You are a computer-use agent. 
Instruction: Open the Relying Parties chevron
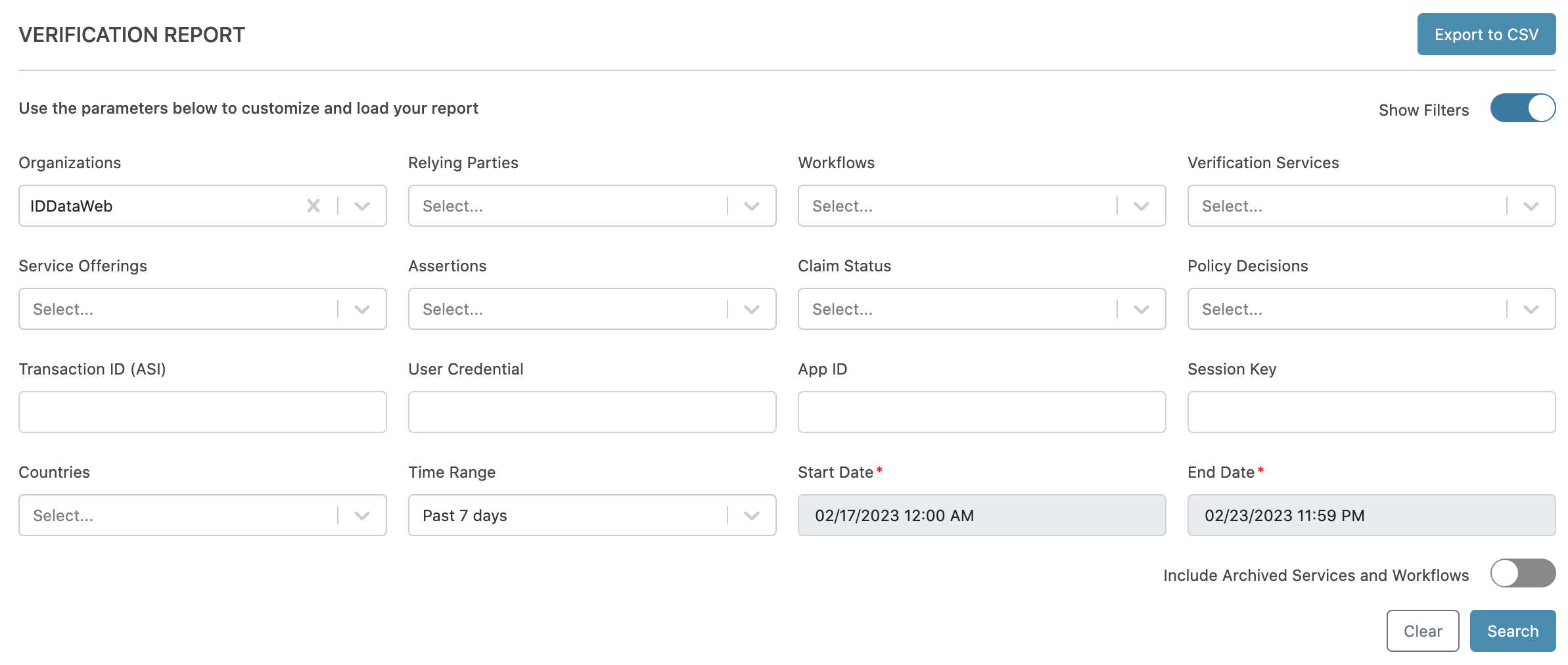coord(752,206)
